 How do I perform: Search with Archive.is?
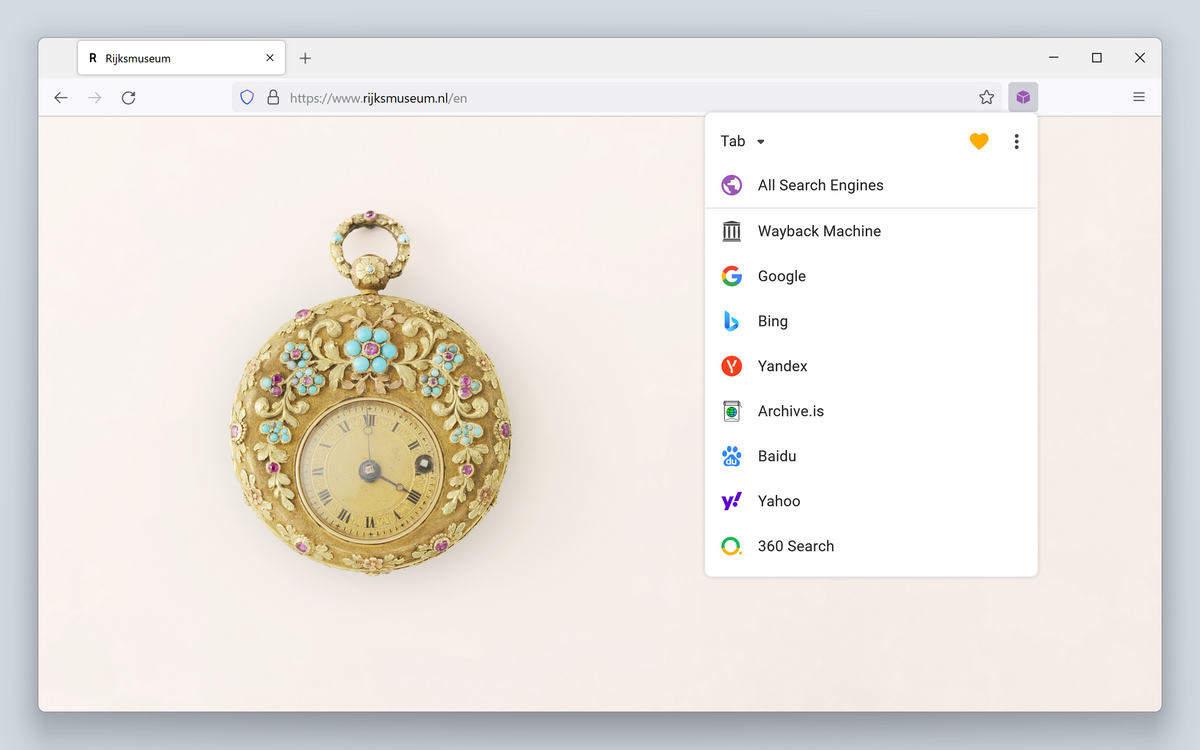click(x=871, y=411)
